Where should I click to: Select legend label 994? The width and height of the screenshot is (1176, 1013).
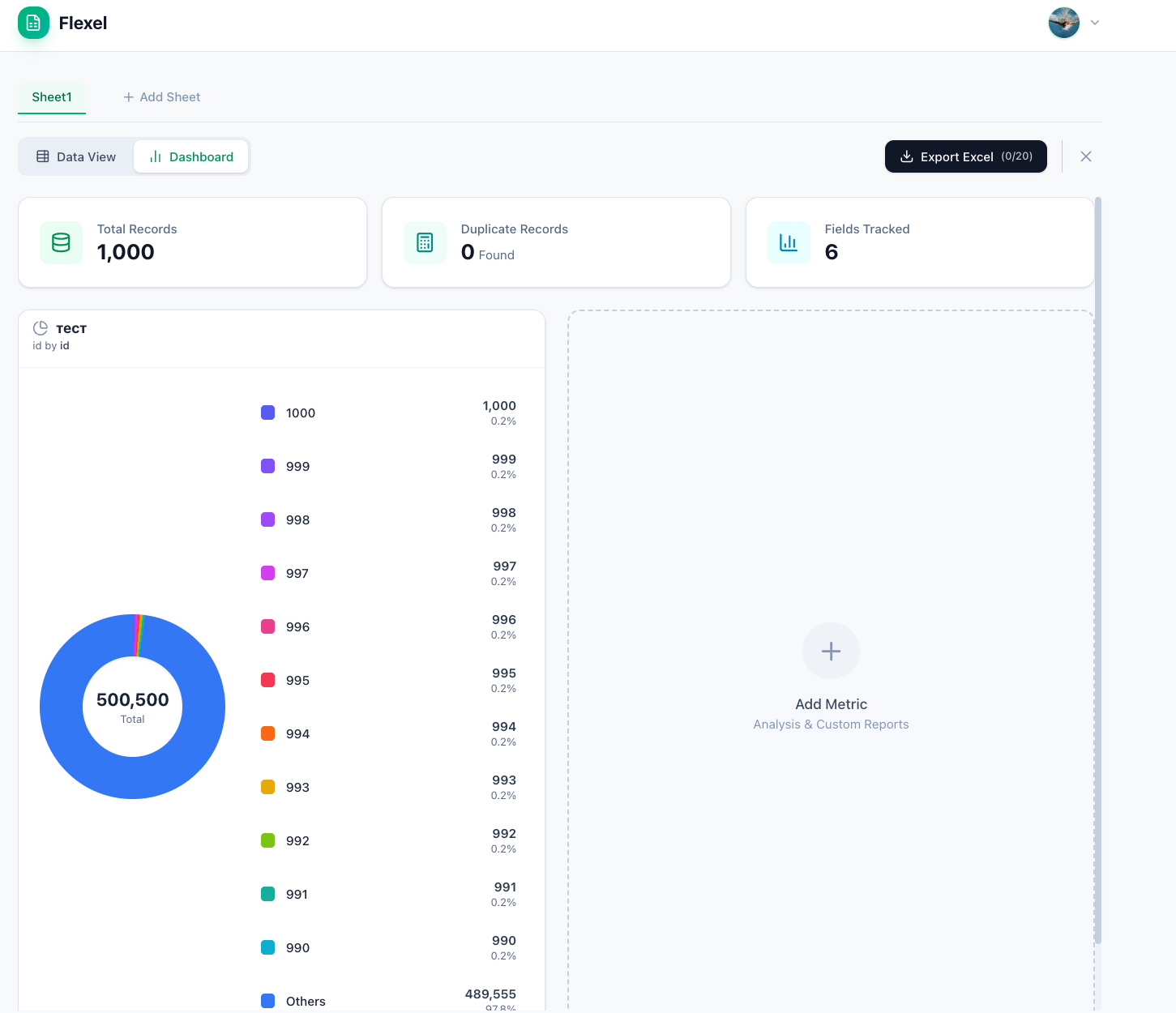297,734
